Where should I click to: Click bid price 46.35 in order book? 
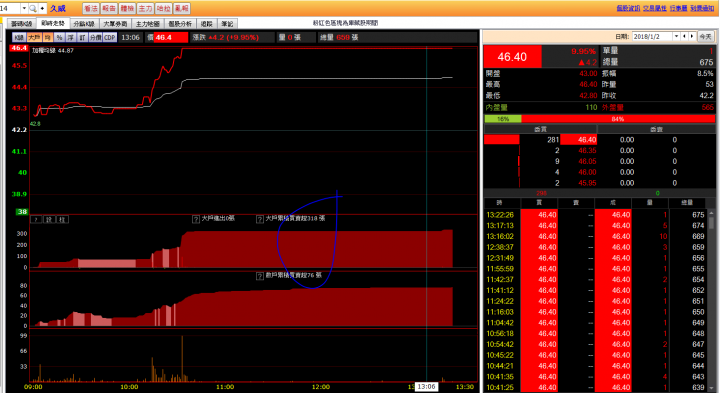587,151
